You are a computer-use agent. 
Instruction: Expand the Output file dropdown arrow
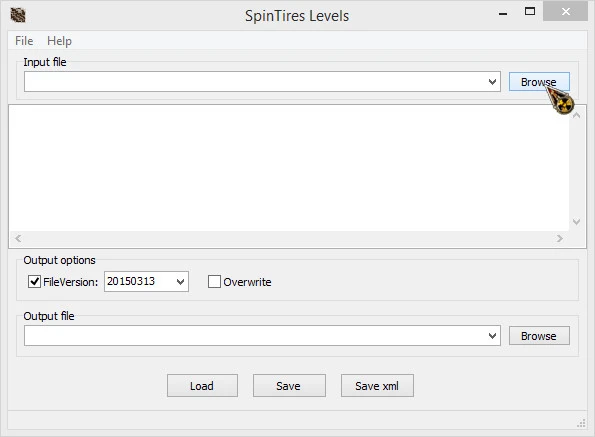[x=493, y=336]
